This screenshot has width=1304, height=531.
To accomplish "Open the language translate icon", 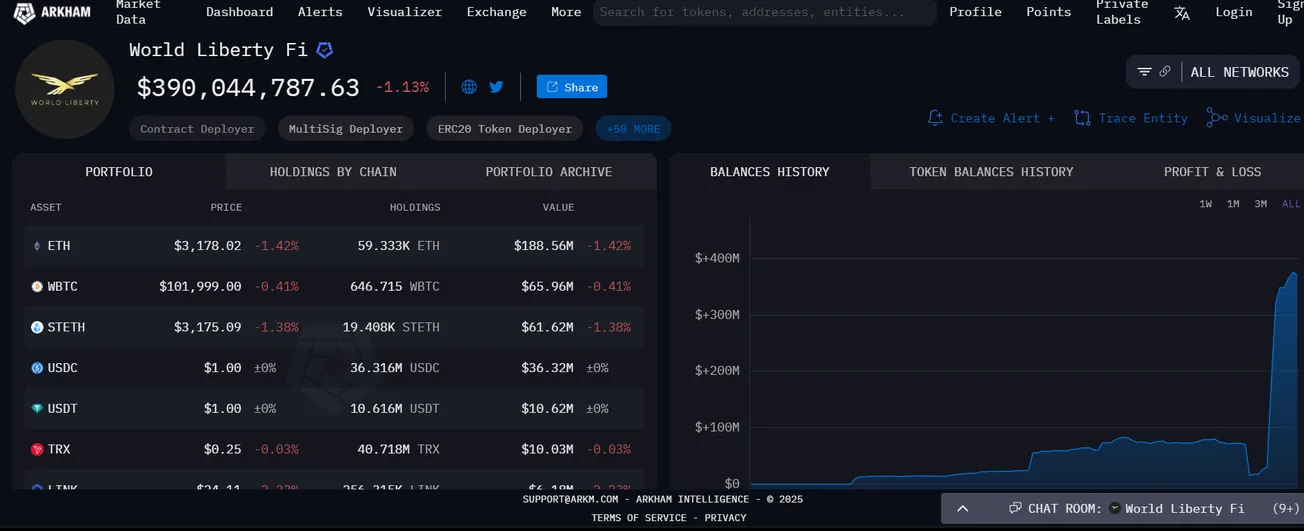I will click(x=1182, y=13).
